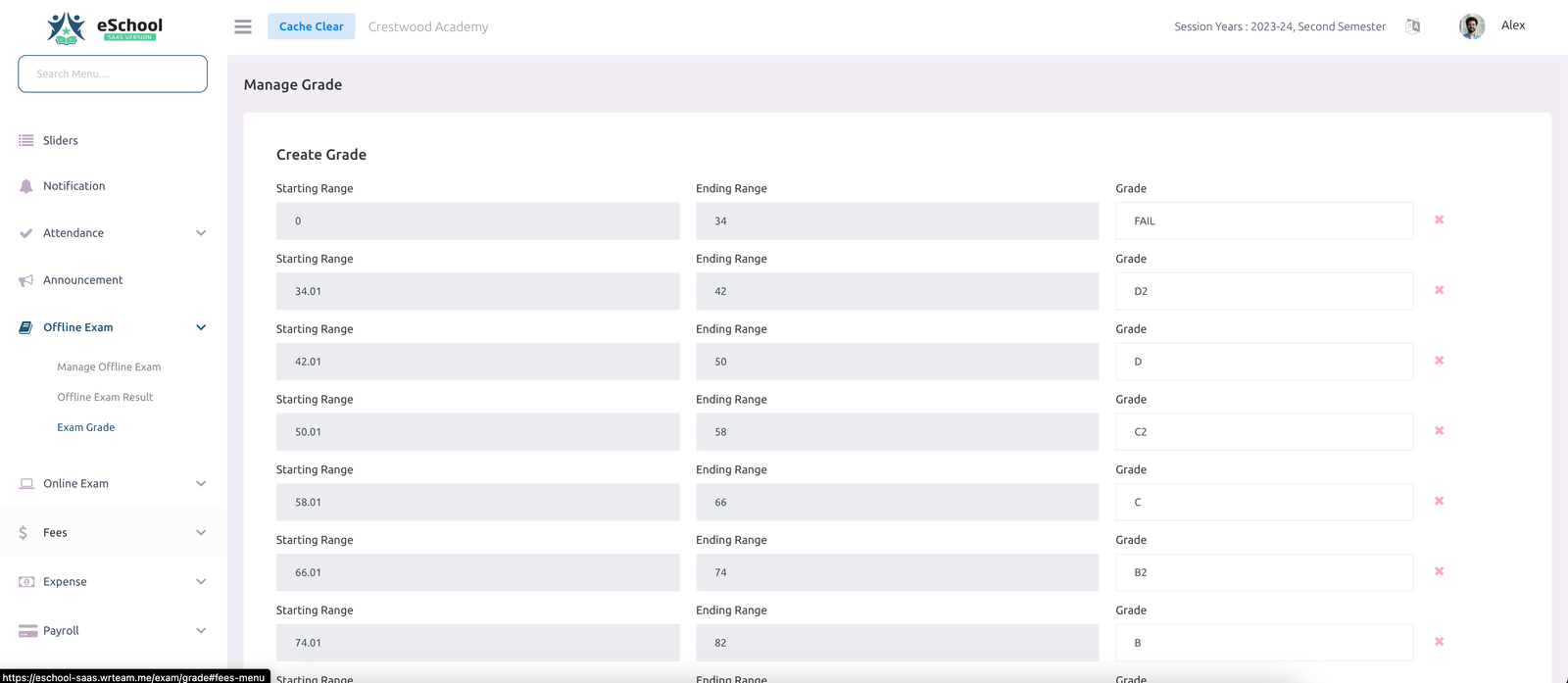Edit the Grade field containing FAIL

pos(1263,221)
